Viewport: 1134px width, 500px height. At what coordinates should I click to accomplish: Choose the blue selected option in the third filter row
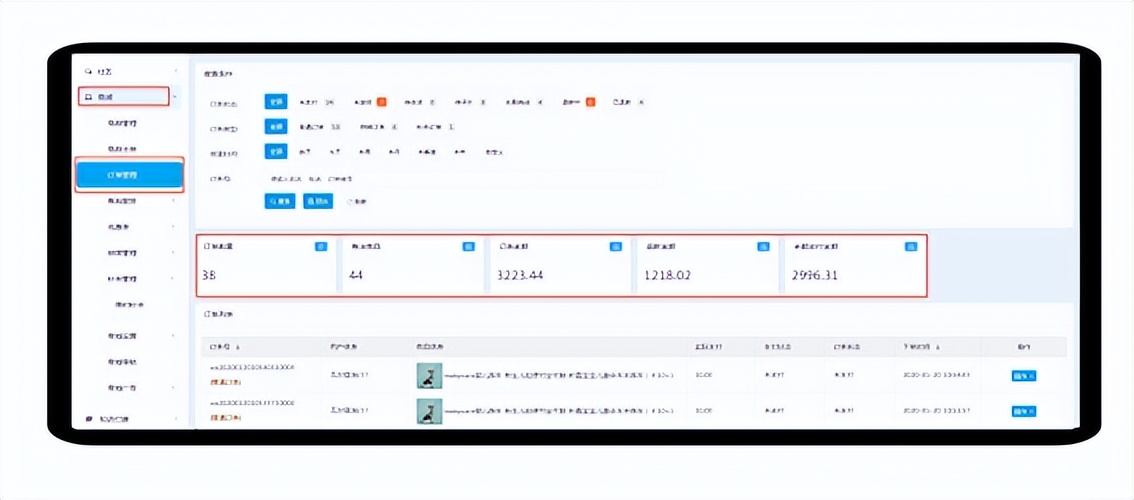[276, 152]
